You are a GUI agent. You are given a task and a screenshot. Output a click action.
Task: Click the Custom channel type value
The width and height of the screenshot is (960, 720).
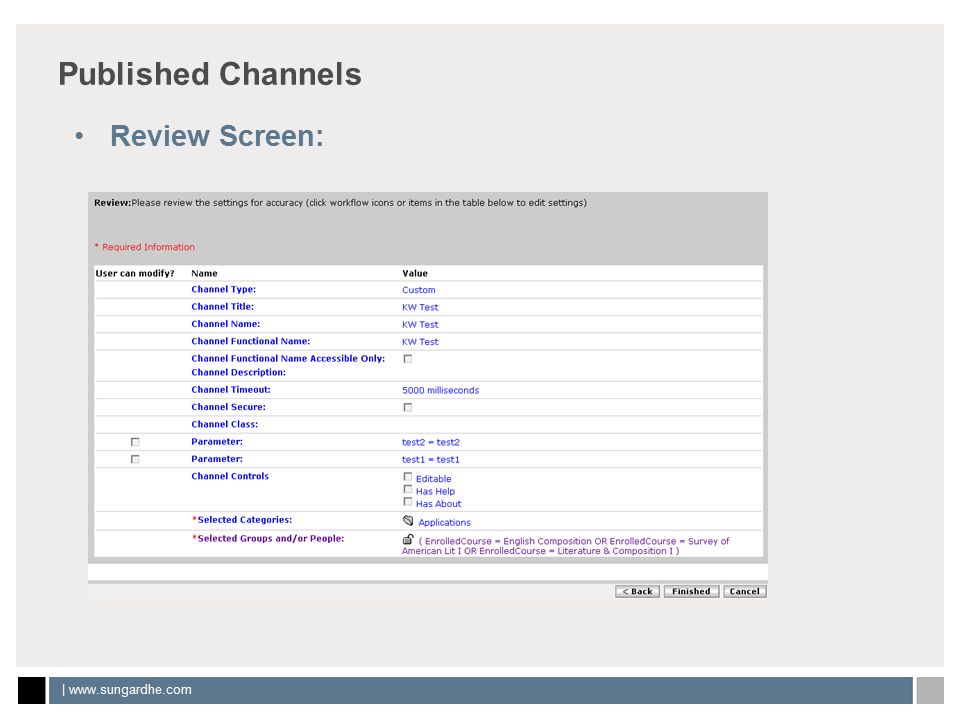[419, 290]
